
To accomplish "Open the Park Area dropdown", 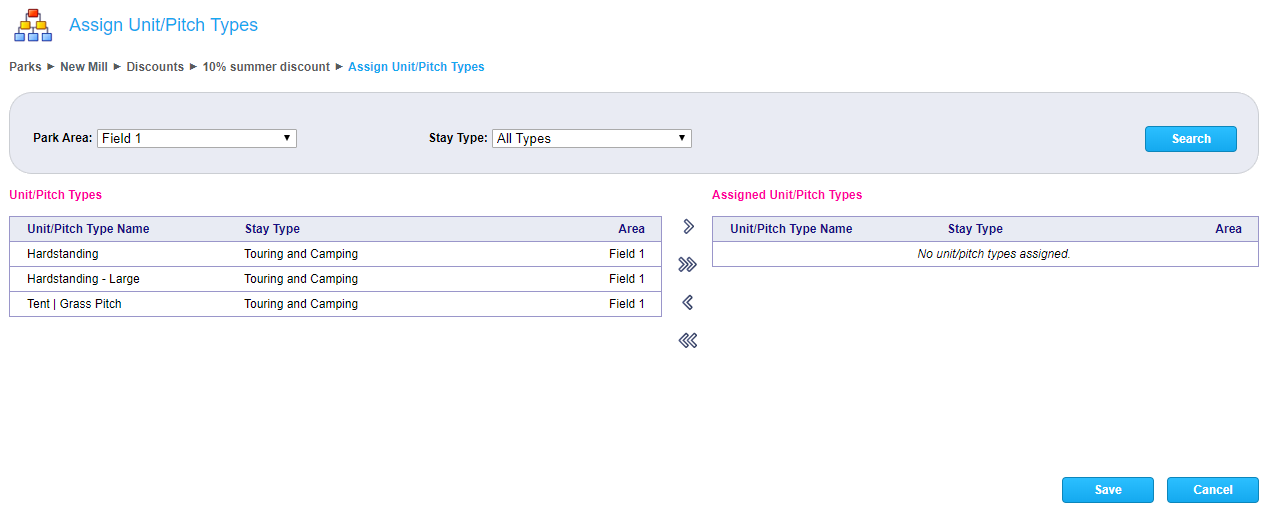I will 196,138.
